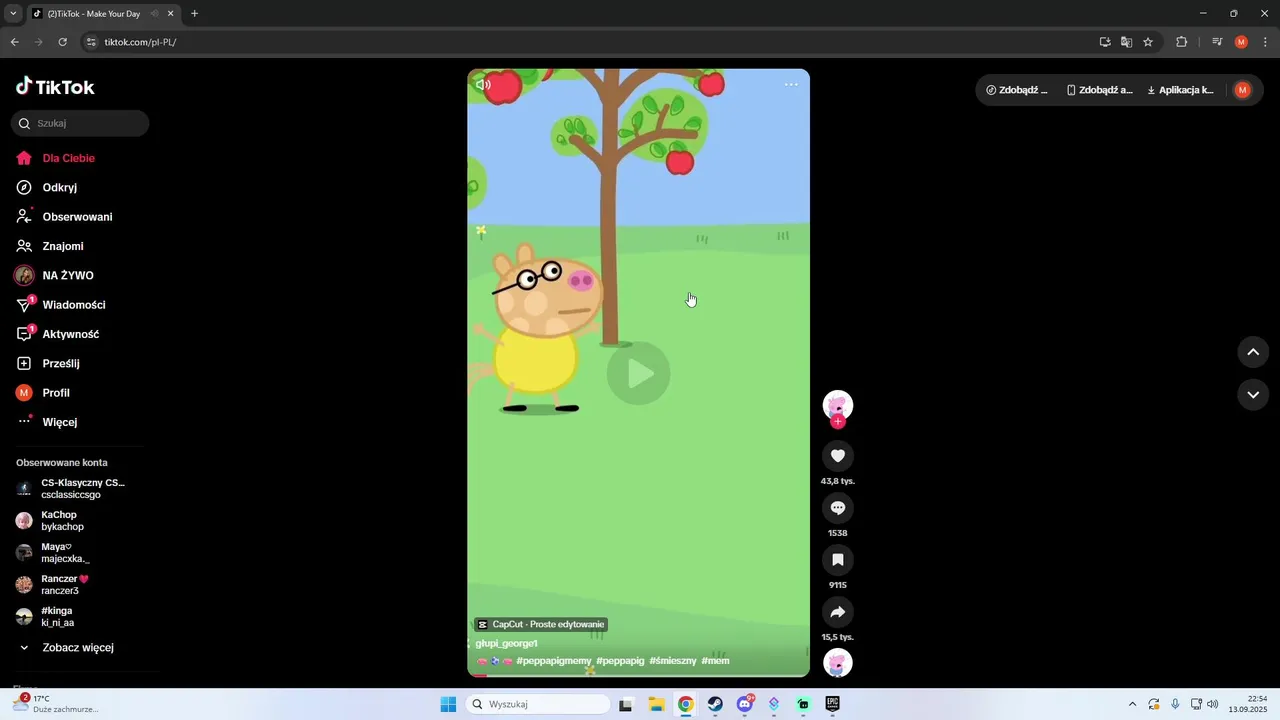The image size is (1280, 720).
Task: Open #kinga ki_ni_aa account
Action: click(57, 617)
